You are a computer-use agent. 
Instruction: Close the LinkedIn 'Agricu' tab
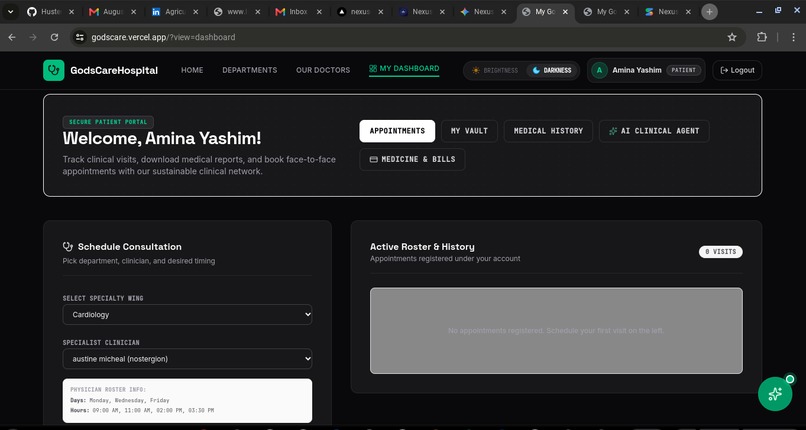tap(195, 12)
